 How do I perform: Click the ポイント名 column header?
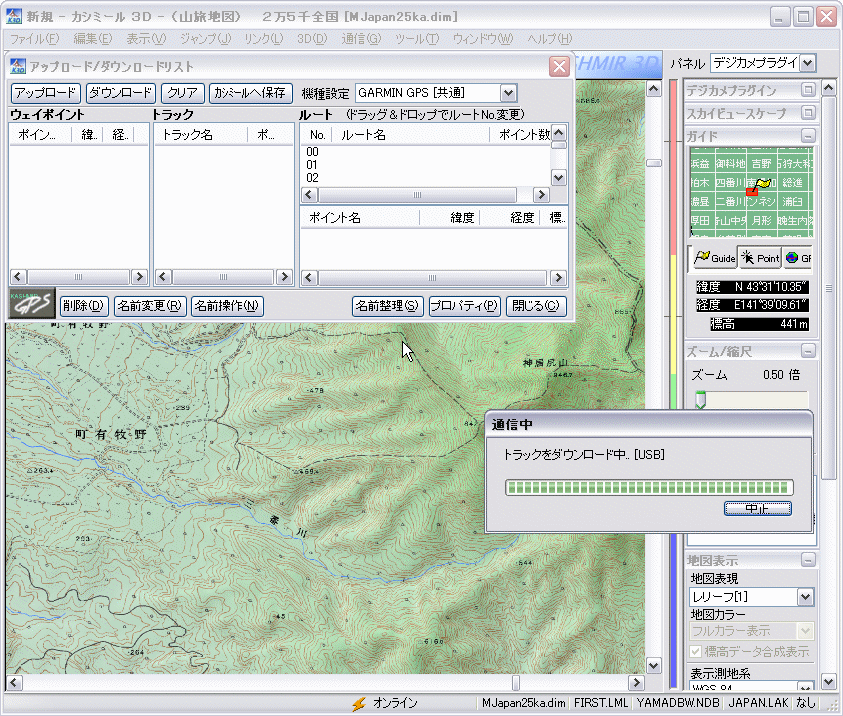[x=360, y=218]
